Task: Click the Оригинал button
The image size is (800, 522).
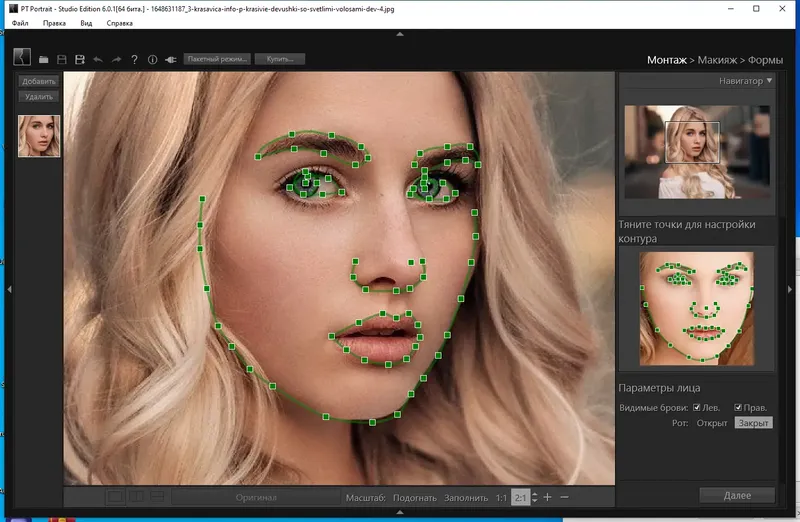Action: coord(256,497)
